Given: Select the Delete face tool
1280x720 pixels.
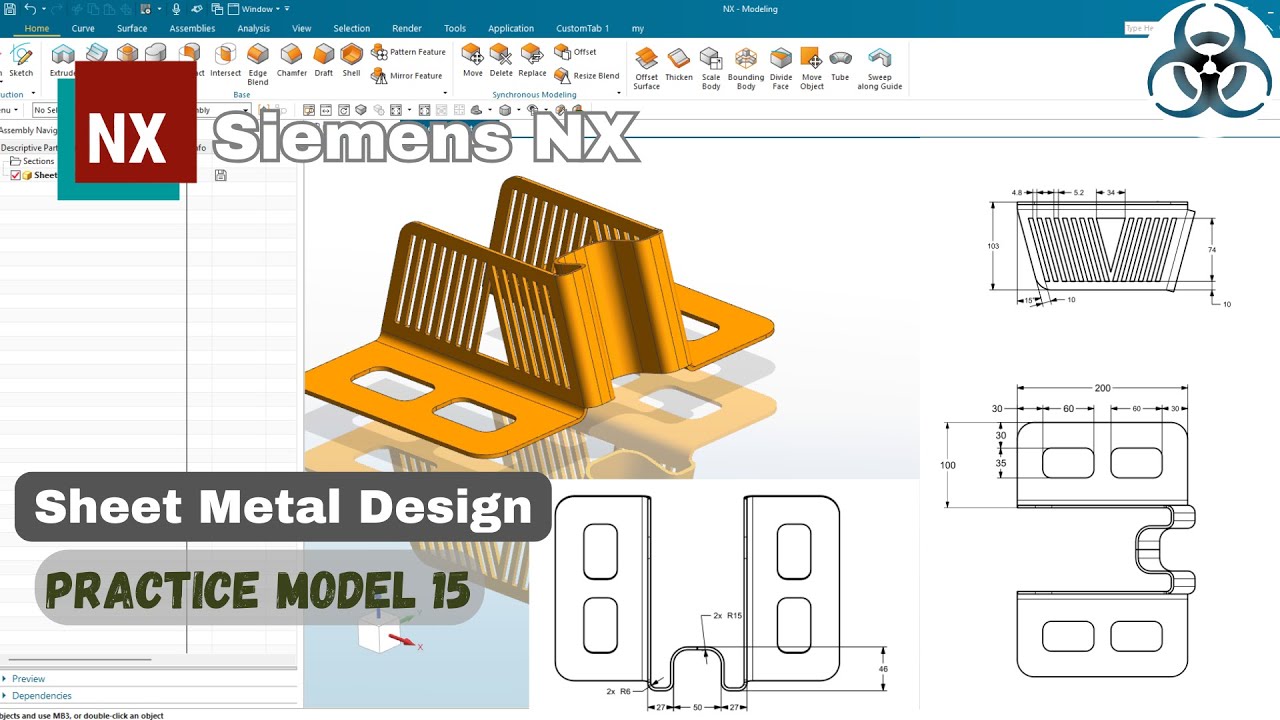Looking at the screenshot, I should click(501, 61).
